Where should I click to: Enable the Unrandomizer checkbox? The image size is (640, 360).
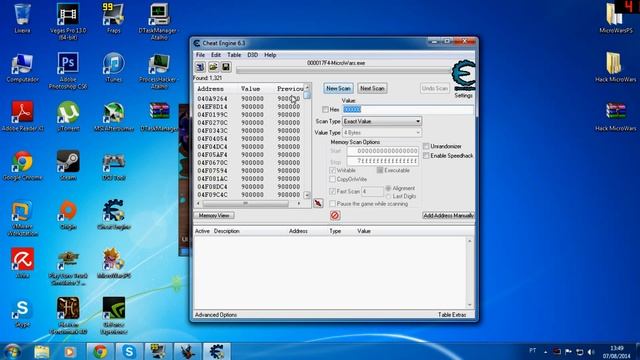[426, 146]
